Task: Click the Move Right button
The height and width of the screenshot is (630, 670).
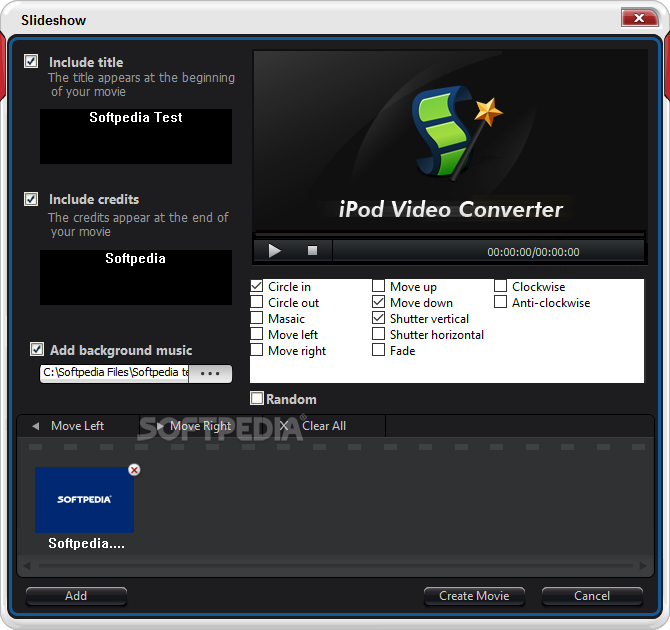Action: click(200, 426)
